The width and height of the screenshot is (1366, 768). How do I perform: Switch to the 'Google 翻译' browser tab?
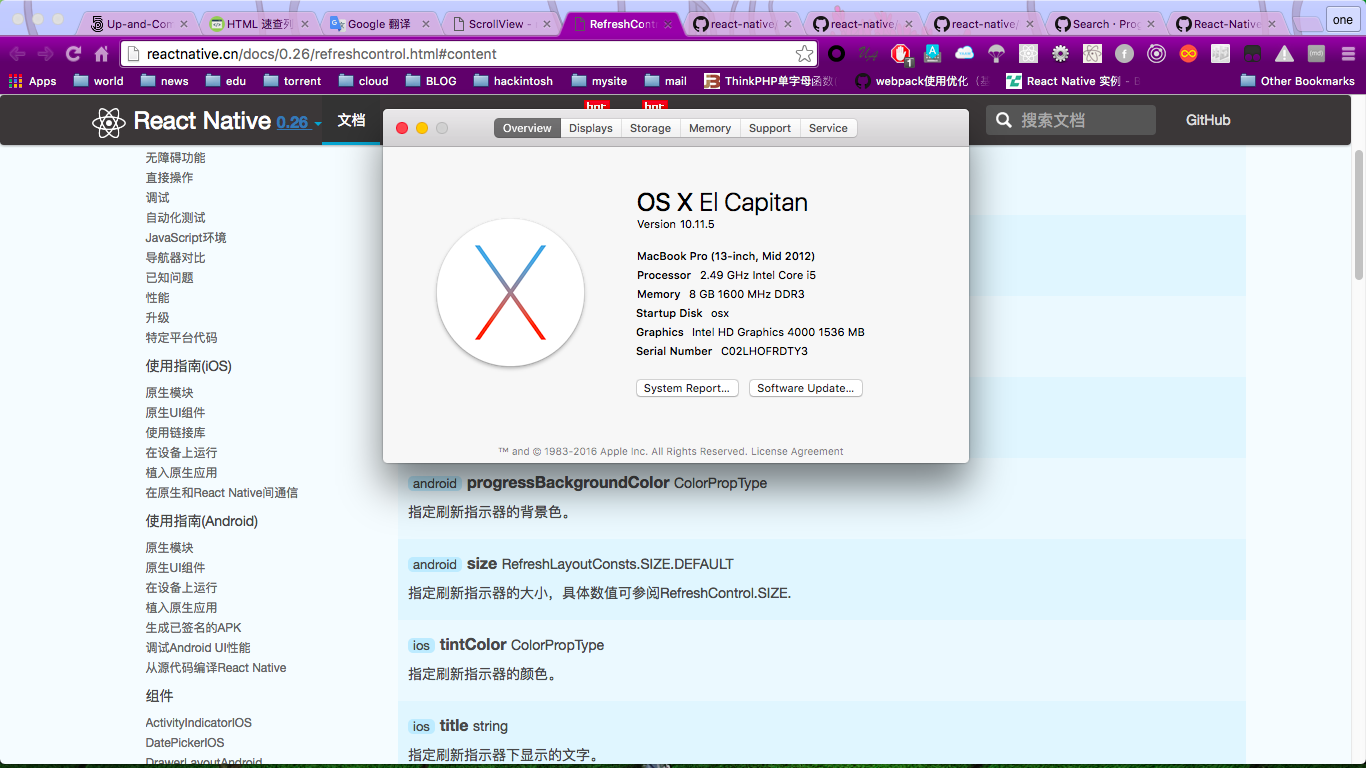coord(378,23)
